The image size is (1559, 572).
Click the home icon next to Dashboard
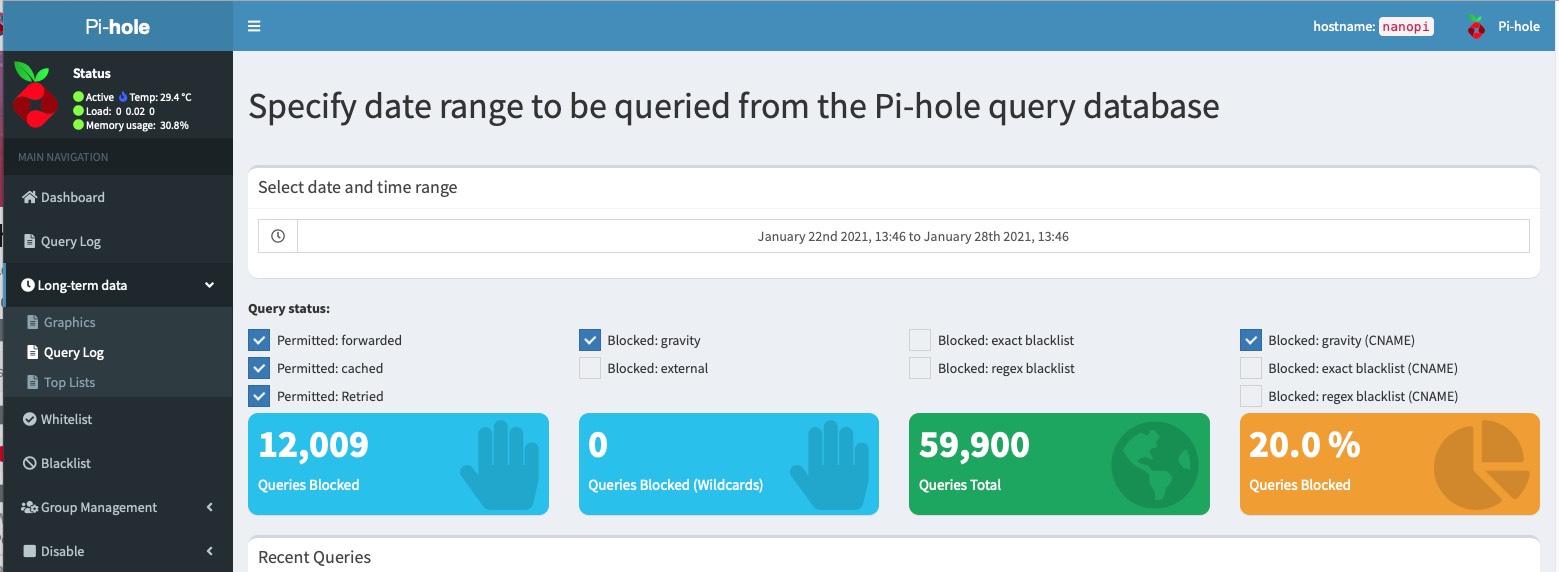click(29, 197)
